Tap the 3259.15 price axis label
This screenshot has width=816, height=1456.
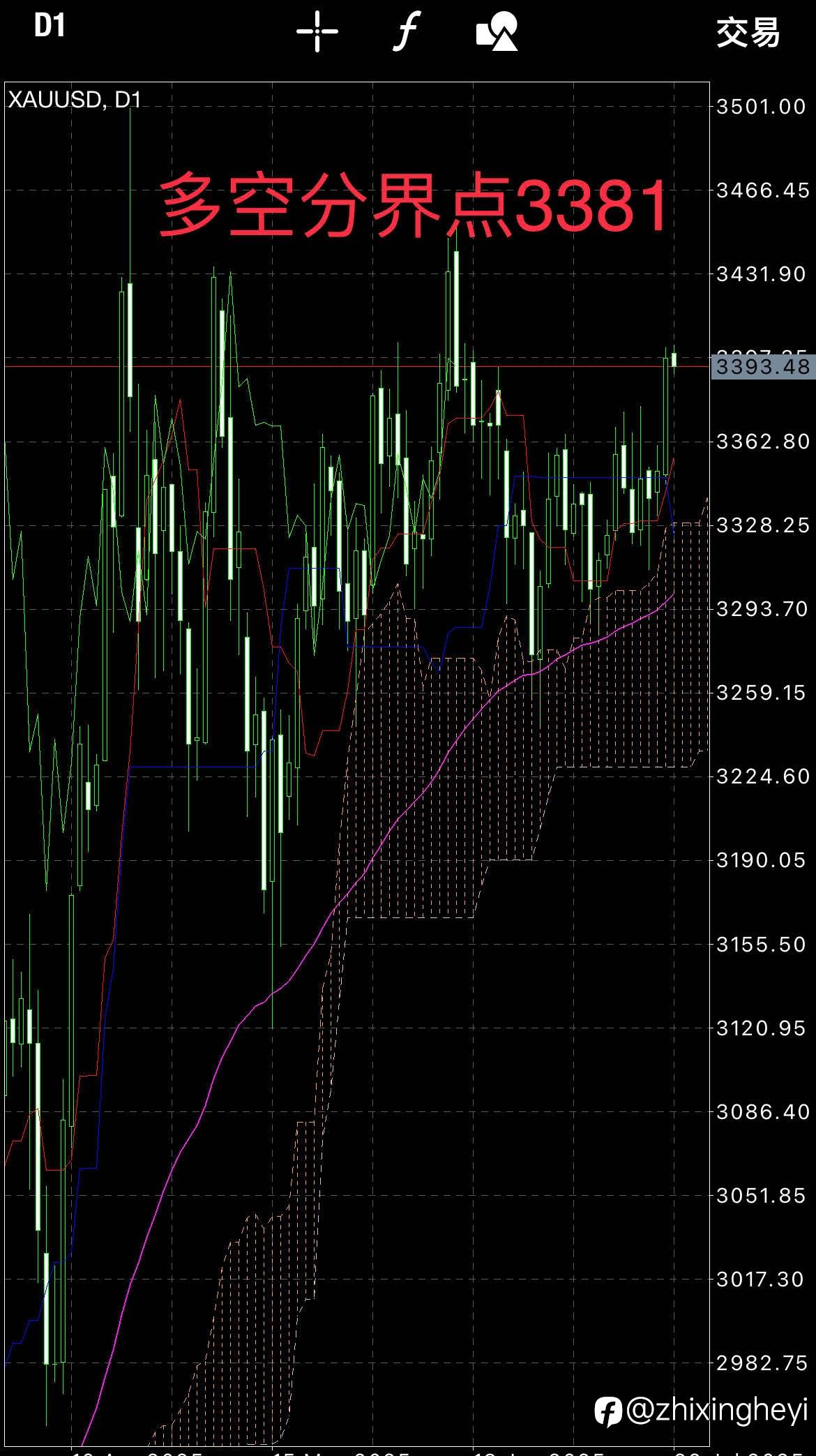click(761, 693)
